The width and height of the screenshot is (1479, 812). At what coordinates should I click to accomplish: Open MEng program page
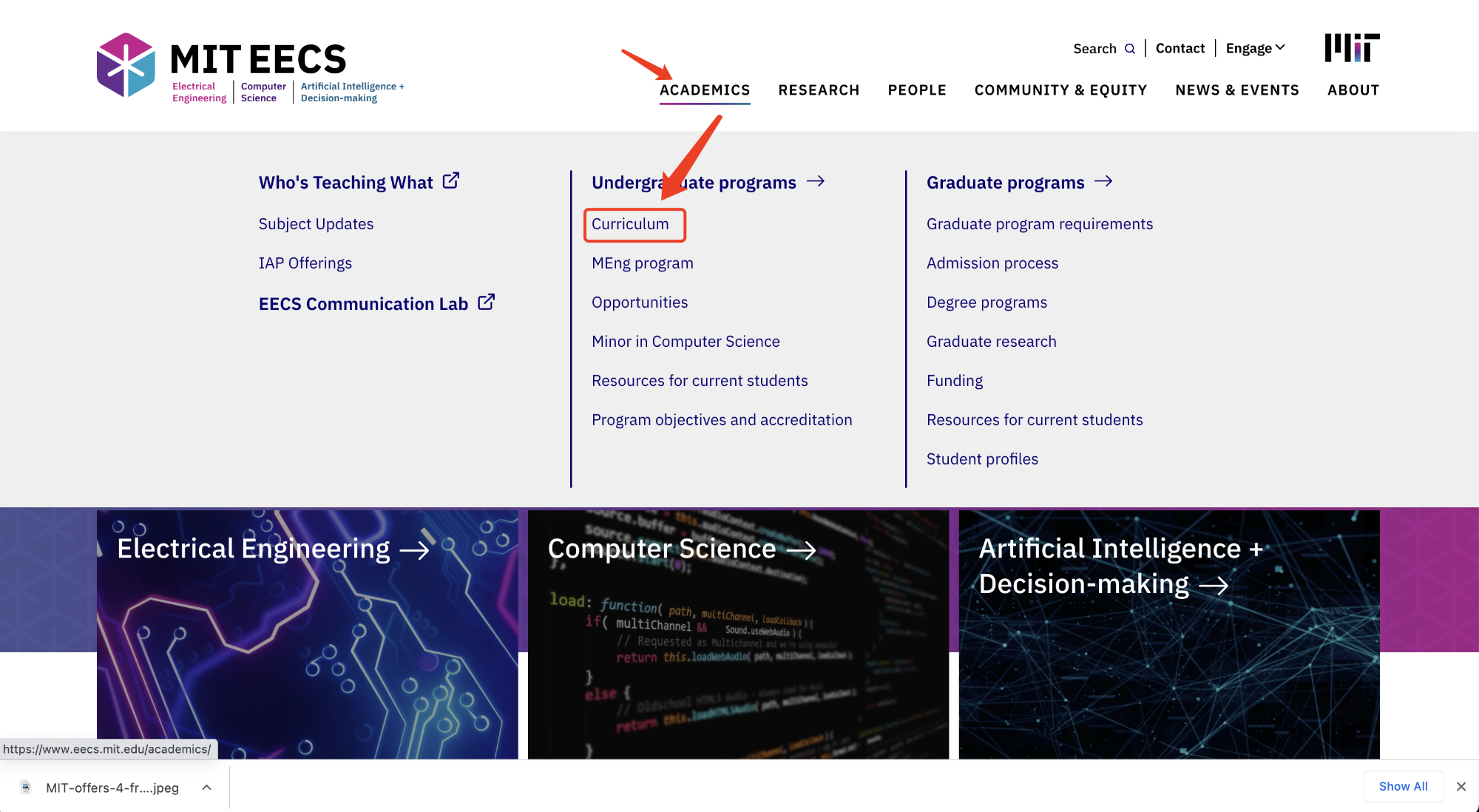point(643,263)
